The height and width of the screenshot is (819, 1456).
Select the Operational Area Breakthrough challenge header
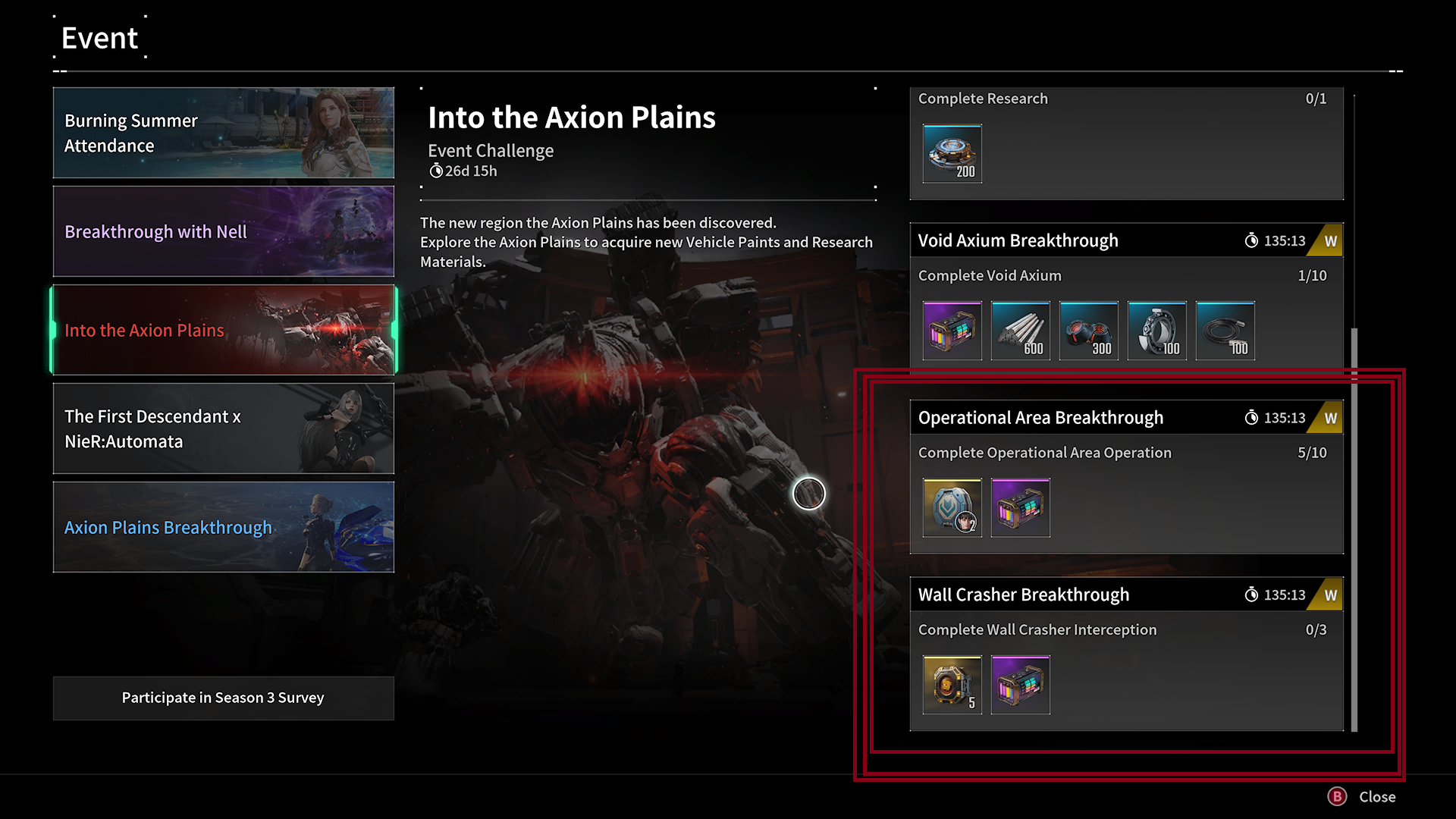tap(1127, 417)
